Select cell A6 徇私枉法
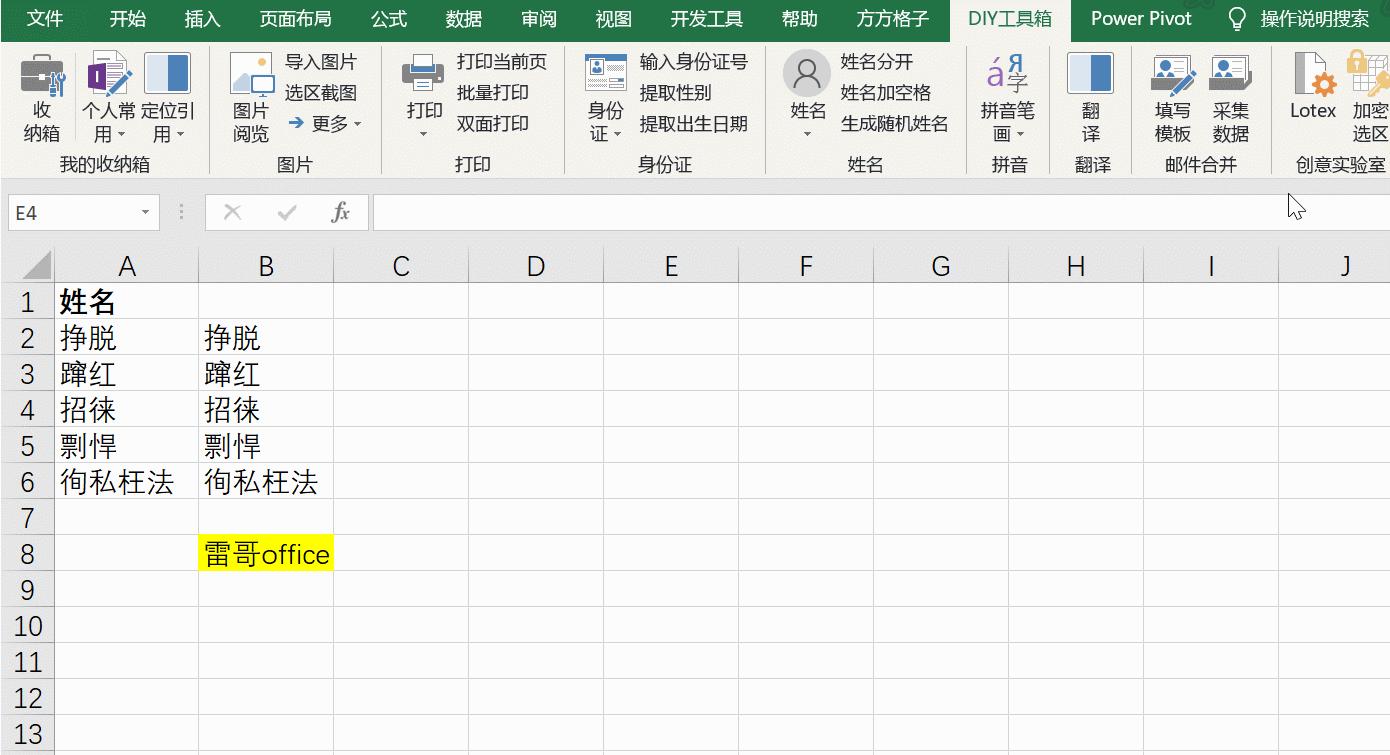Viewport: 1390px width, 755px height. point(126,482)
